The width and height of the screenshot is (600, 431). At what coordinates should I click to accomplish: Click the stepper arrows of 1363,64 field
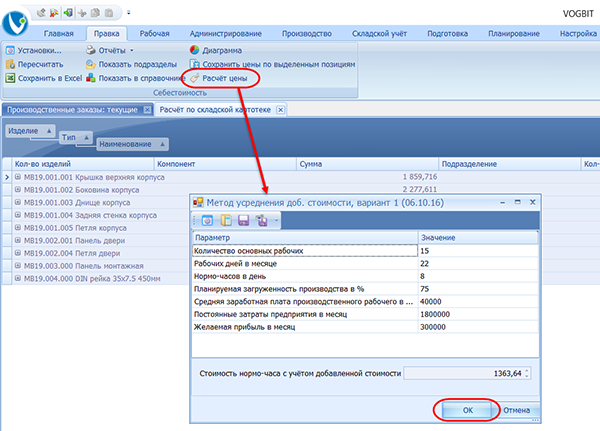pyautogui.click(x=527, y=373)
